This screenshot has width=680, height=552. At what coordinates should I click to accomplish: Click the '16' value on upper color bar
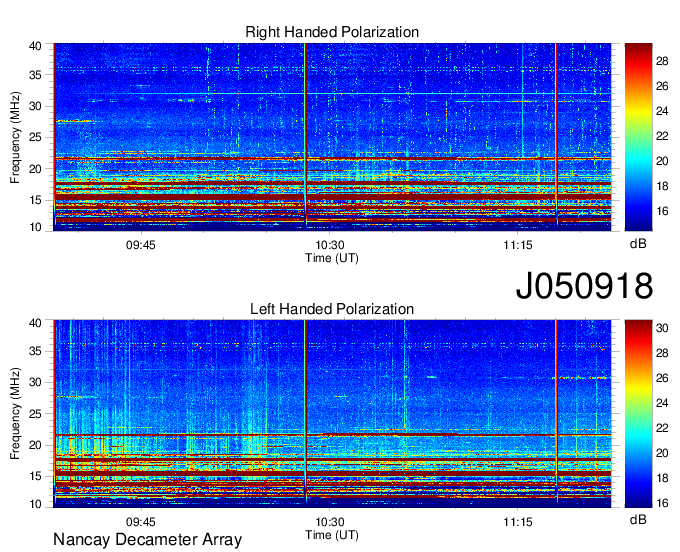pyautogui.click(x=662, y=211)
